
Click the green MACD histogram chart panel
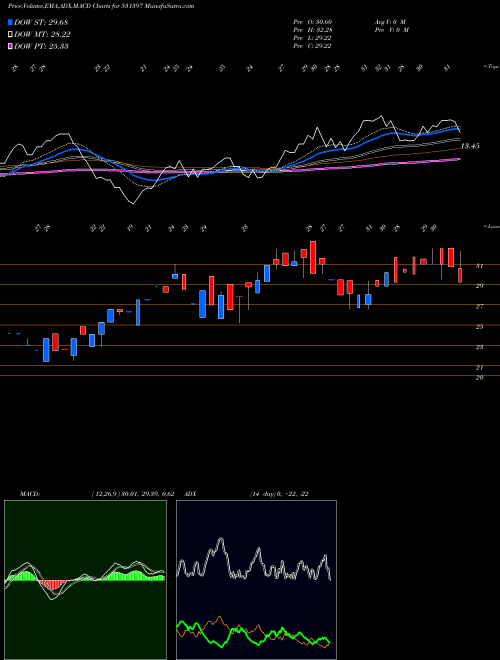85,580
